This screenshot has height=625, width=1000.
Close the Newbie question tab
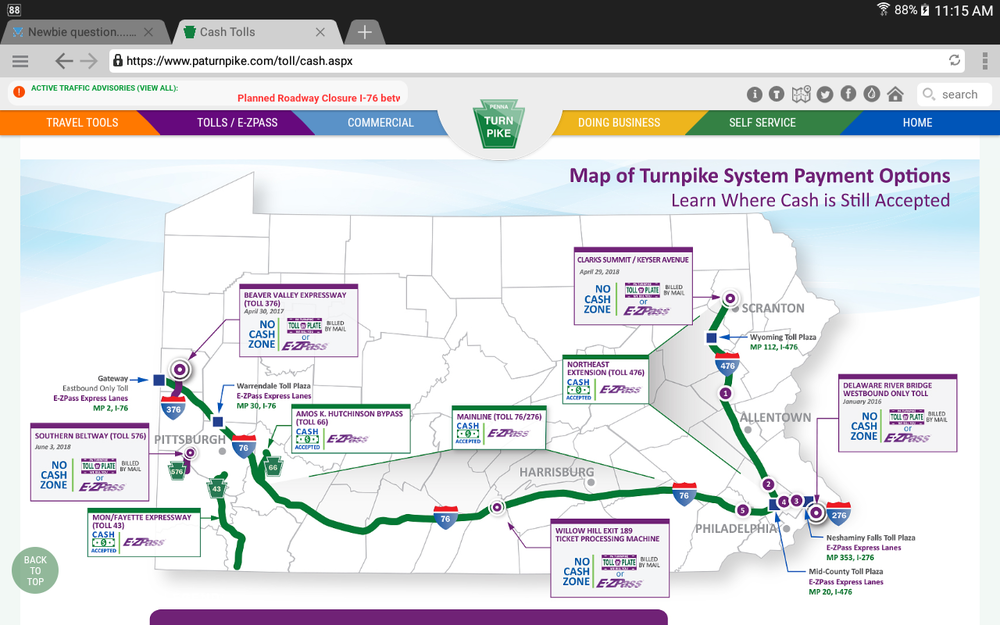pos(149,32)
